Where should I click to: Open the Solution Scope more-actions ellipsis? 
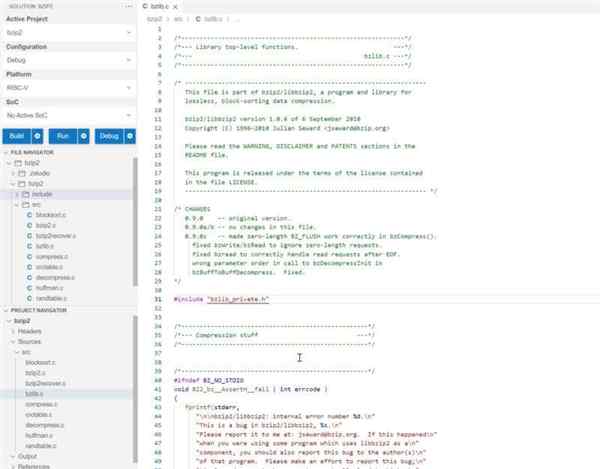click(x=128, y=6)
